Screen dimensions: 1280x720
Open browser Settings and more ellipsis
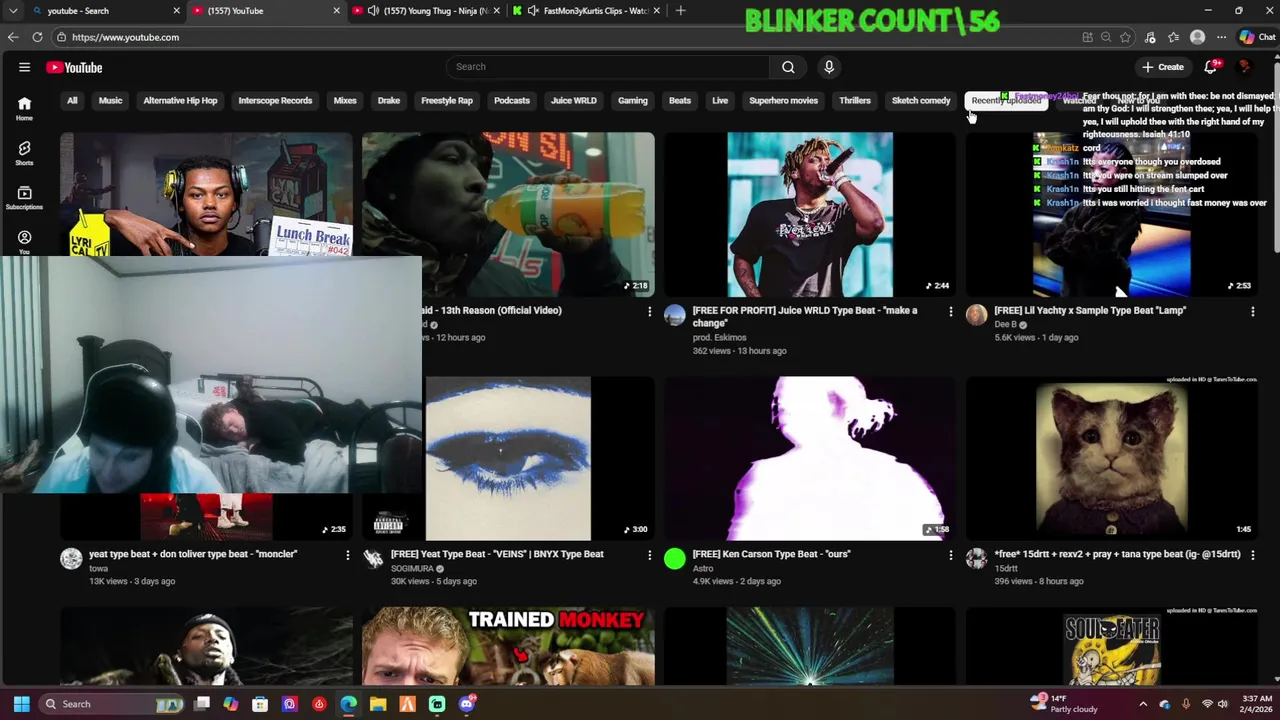(x=1221, y=37)
